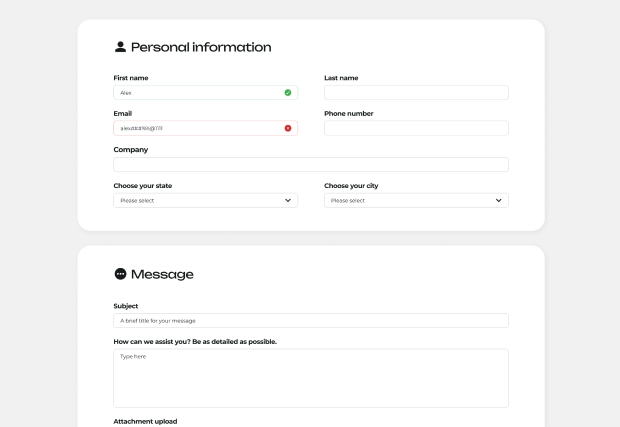The height and width of the screenshot is (427, 620).
Task: Click the 'How can we assist you?' label
Action: click(x=195, y=342)
